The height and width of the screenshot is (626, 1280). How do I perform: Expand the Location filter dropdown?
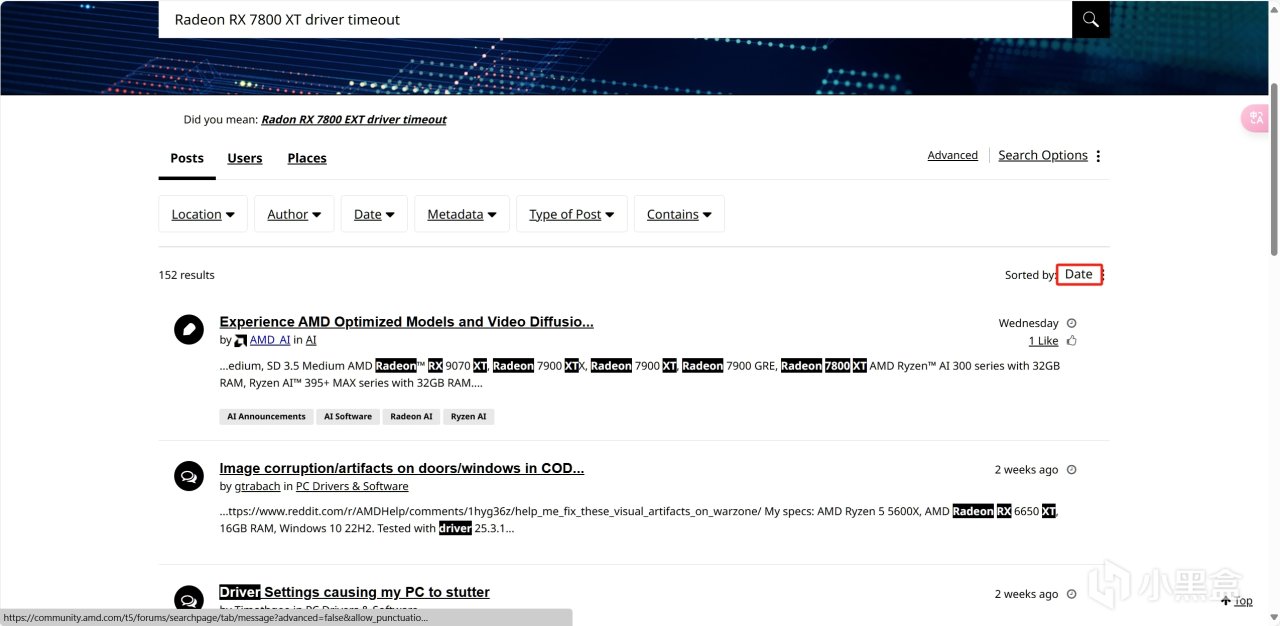(x=203, y=214)
